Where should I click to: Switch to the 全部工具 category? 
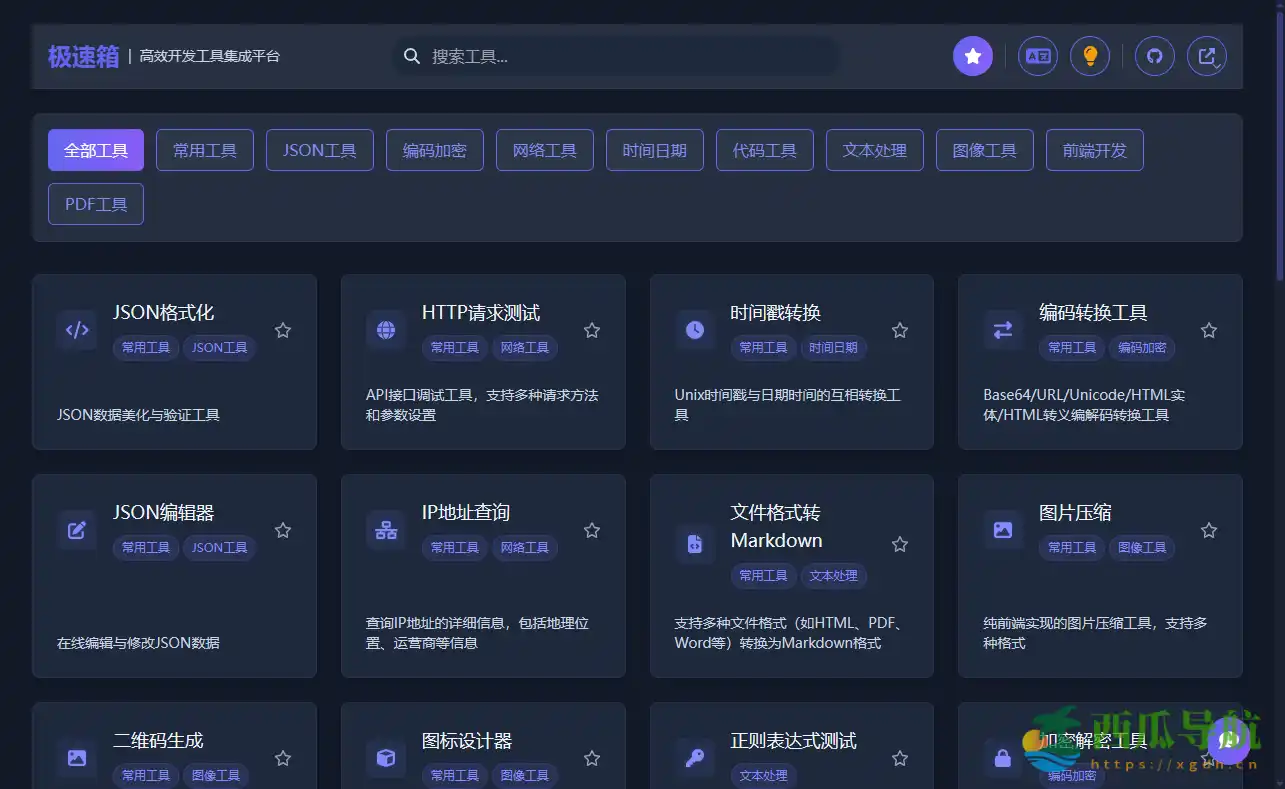coord(95,149)
